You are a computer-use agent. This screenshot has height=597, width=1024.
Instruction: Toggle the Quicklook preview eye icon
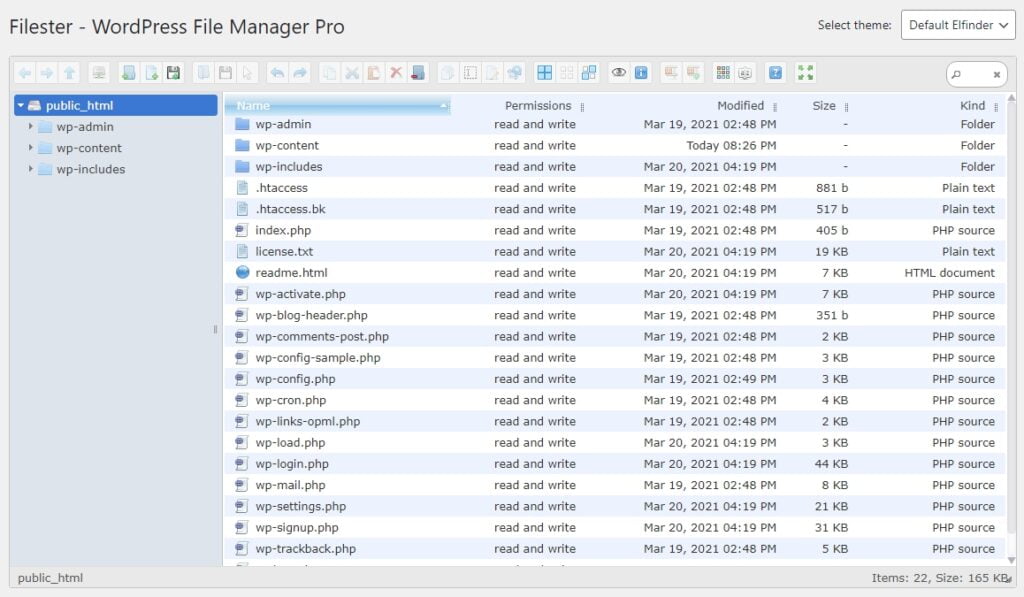[618, 73]
